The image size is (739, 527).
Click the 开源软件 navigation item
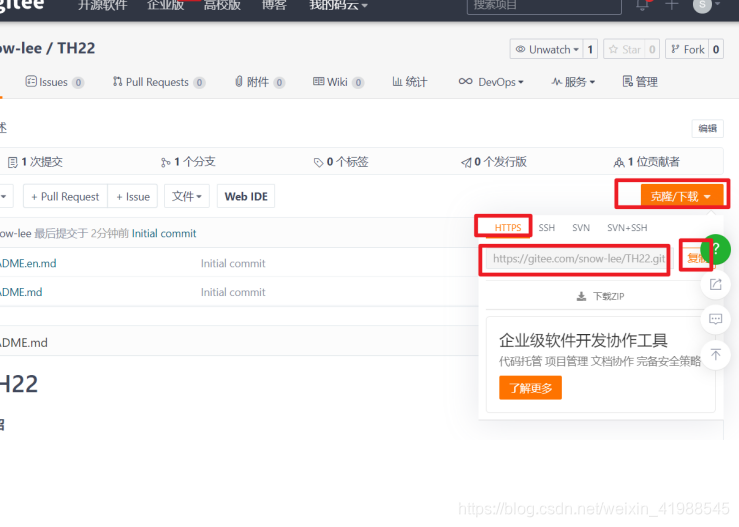pyautogui.click(x=102, y=6)
